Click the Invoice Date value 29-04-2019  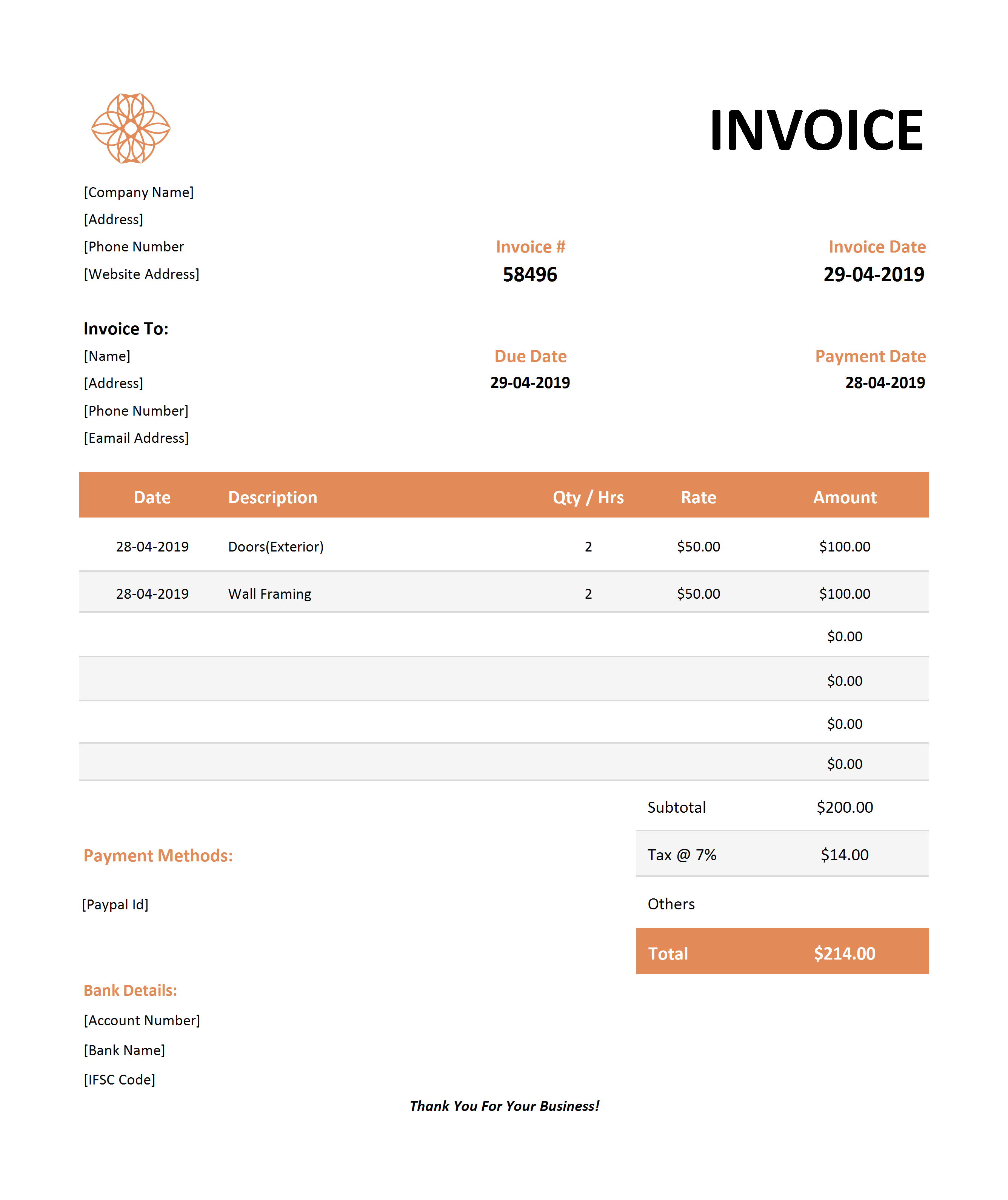click(x=873, y=275)
